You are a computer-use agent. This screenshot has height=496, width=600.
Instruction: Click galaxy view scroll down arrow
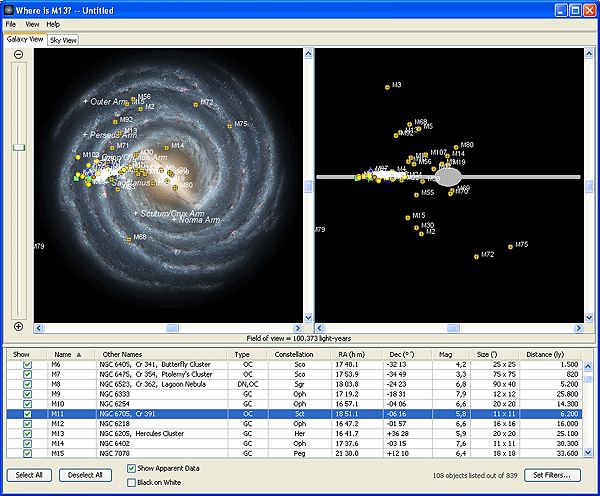pyautogui.click(x=308, y=317)
